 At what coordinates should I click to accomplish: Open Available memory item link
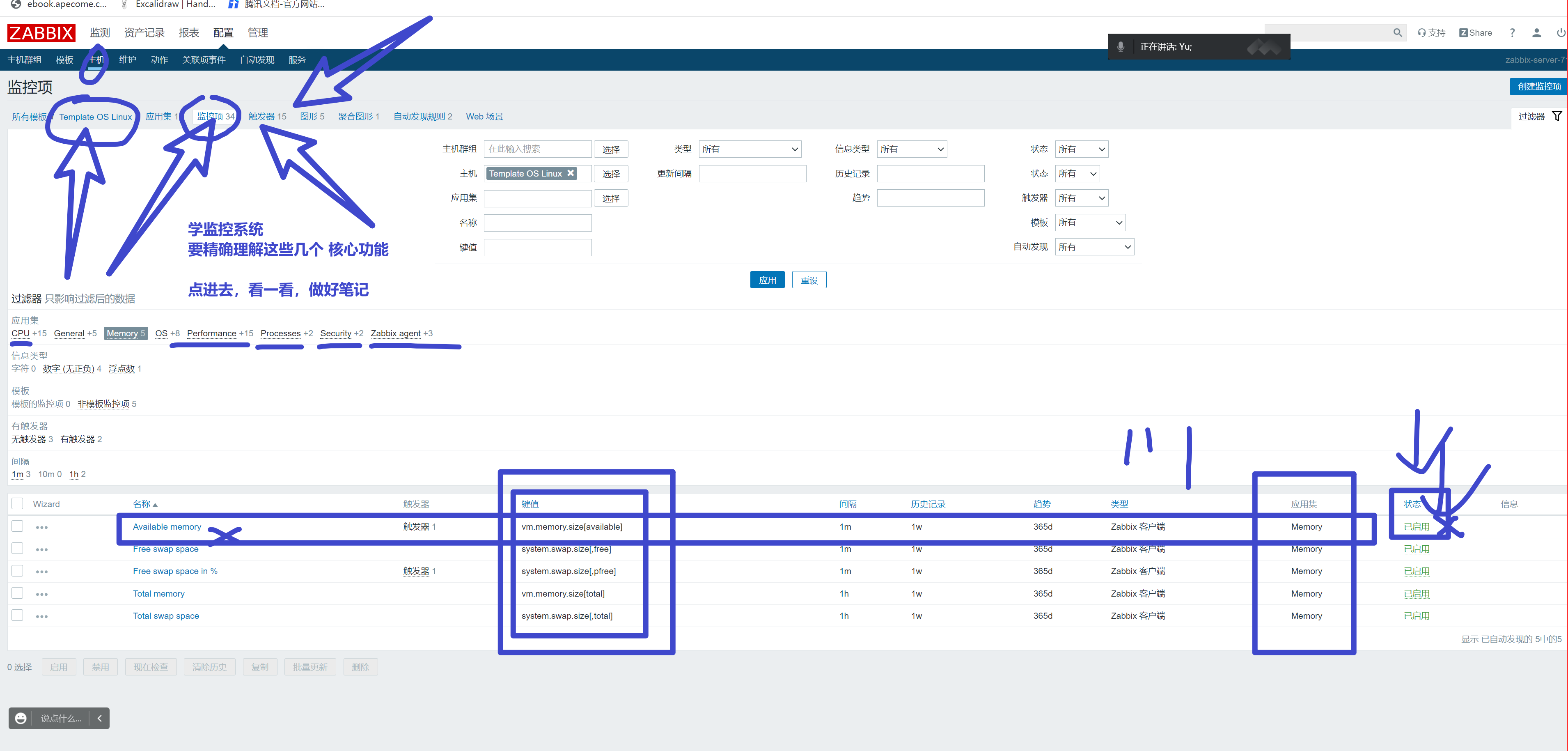[167, 527]
